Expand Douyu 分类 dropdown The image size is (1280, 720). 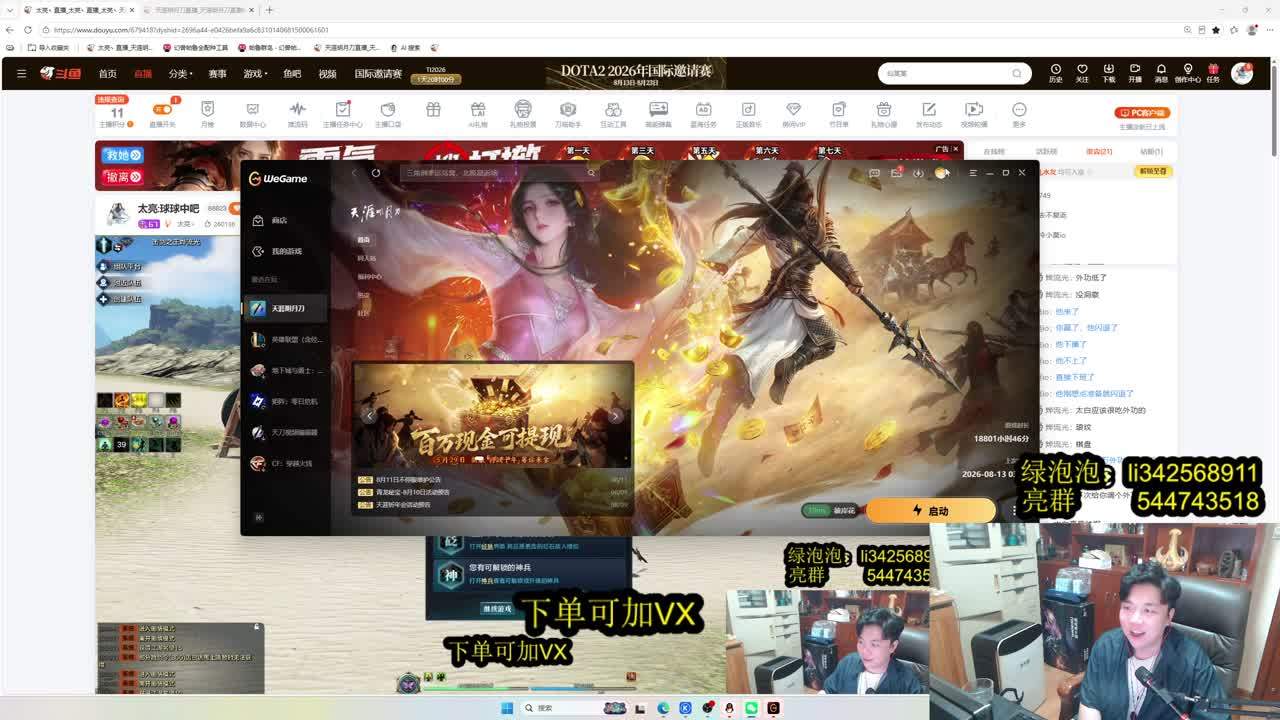pyautogui.click(x=180, y=74)
